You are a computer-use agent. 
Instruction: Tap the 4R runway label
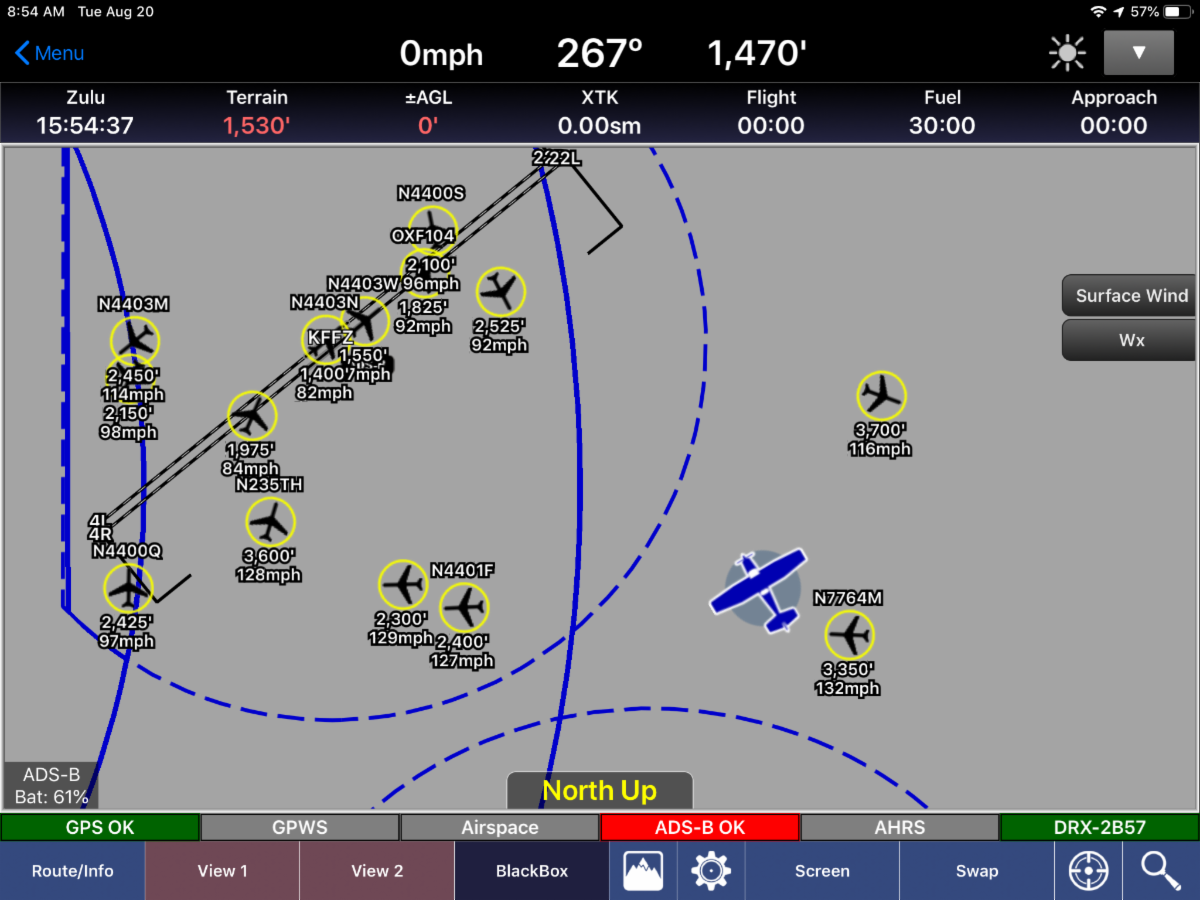(x=100, y=534)
